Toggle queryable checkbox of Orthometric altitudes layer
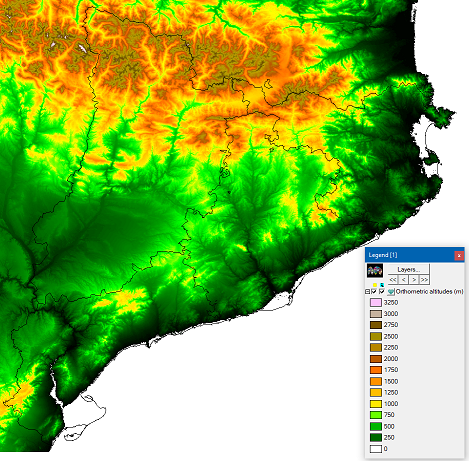 [x=382, y=291]
